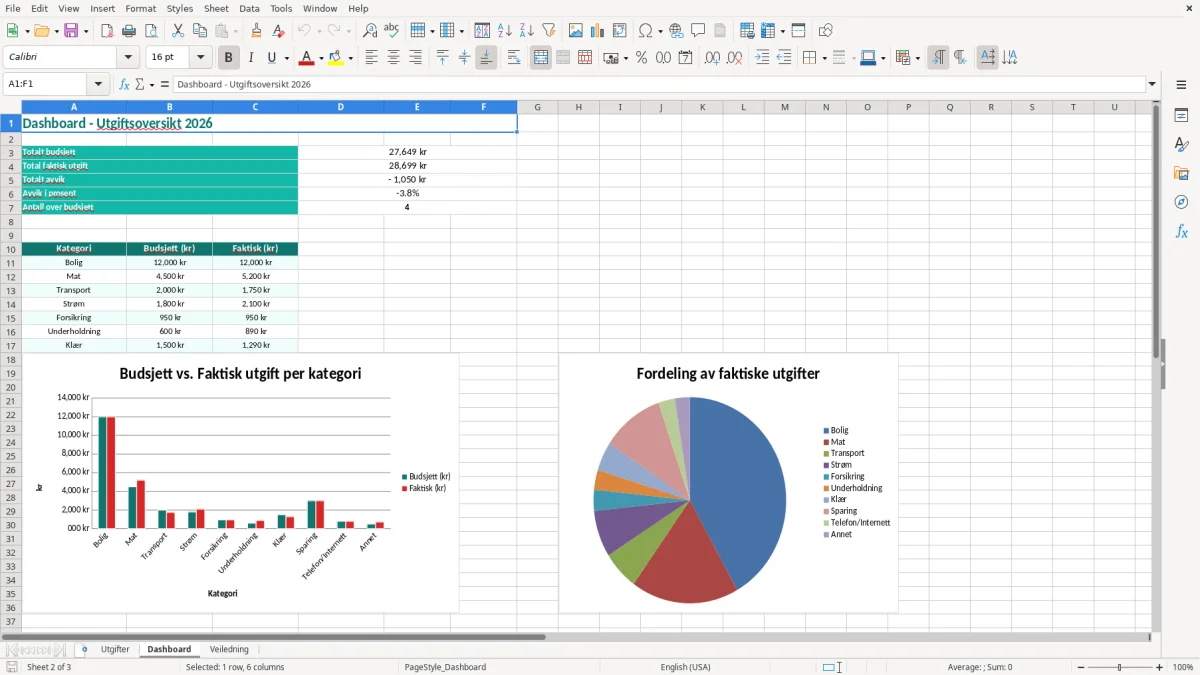The height and width of the screenshot is (675, 1200).
Task: Open the Format menu
Action: coord(140,8)
